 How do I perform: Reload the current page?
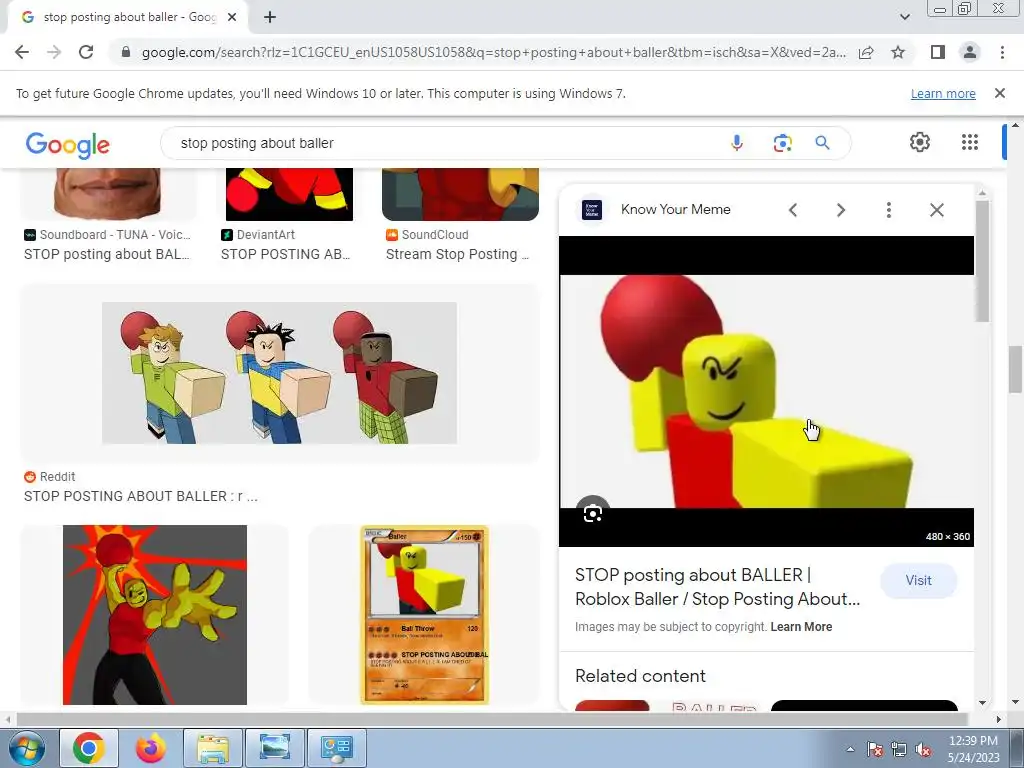point(86,52)
